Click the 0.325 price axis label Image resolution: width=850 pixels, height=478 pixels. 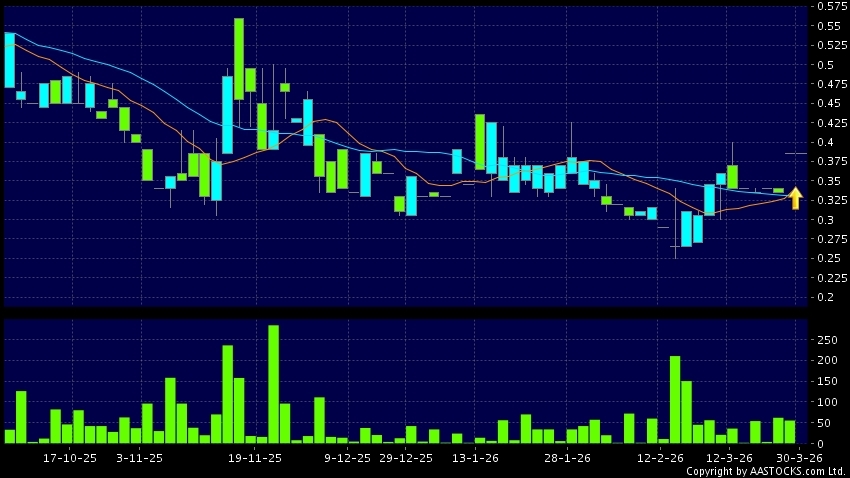(828, 200)
